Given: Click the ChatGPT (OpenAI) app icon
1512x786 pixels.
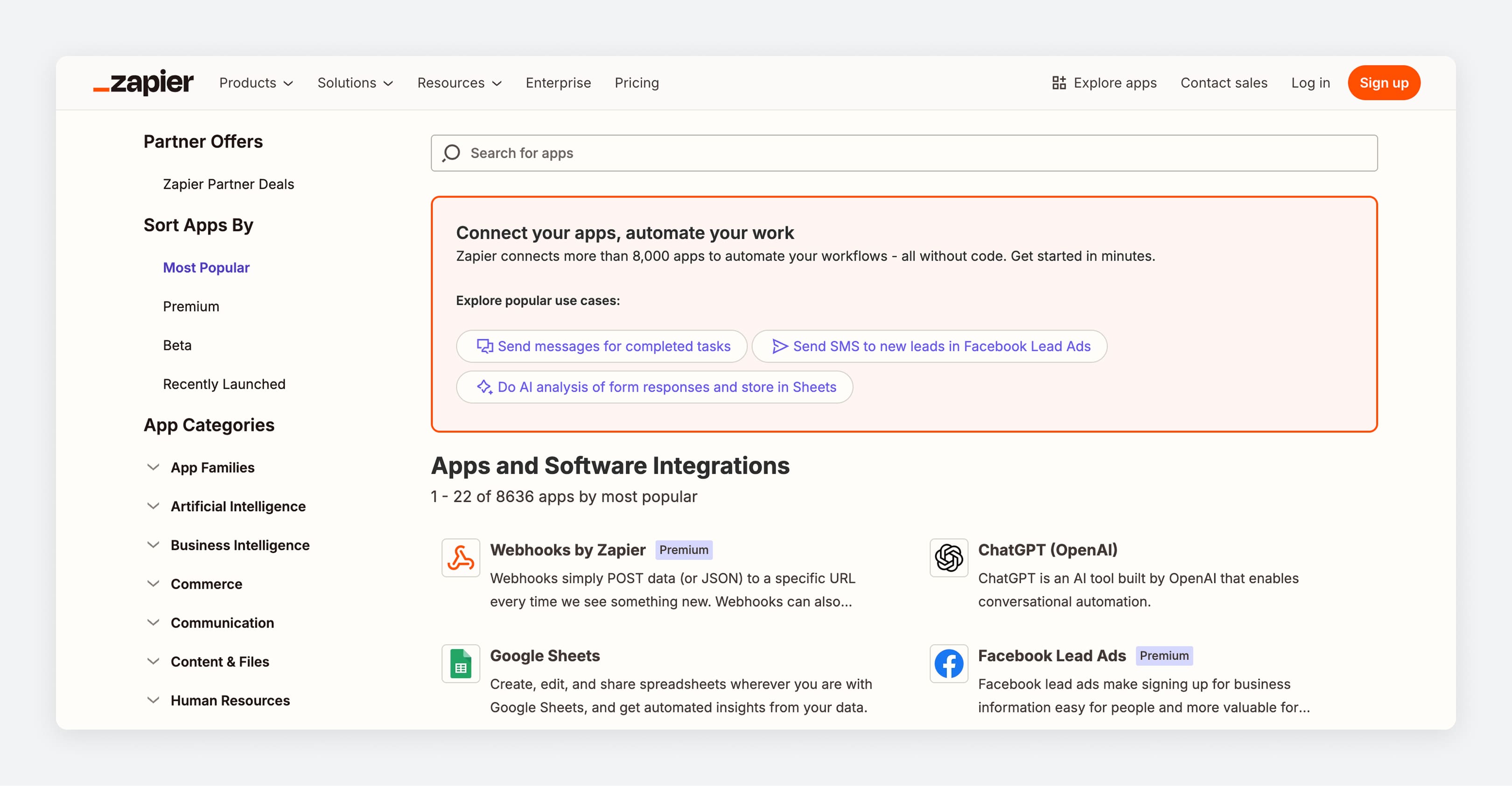Looking at the screenshot, I should 949,558.
